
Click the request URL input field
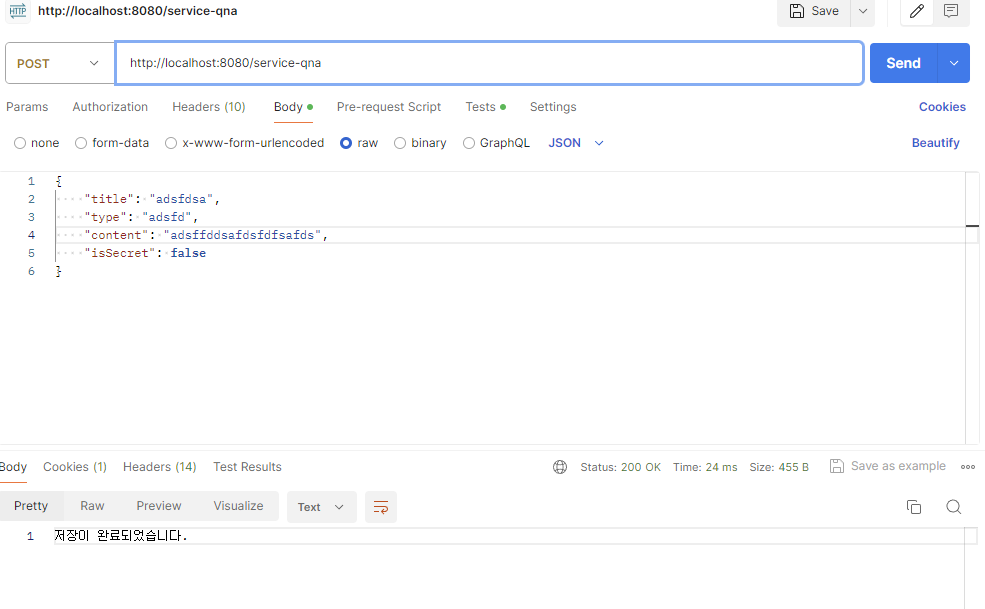click(x=489, y=63)
